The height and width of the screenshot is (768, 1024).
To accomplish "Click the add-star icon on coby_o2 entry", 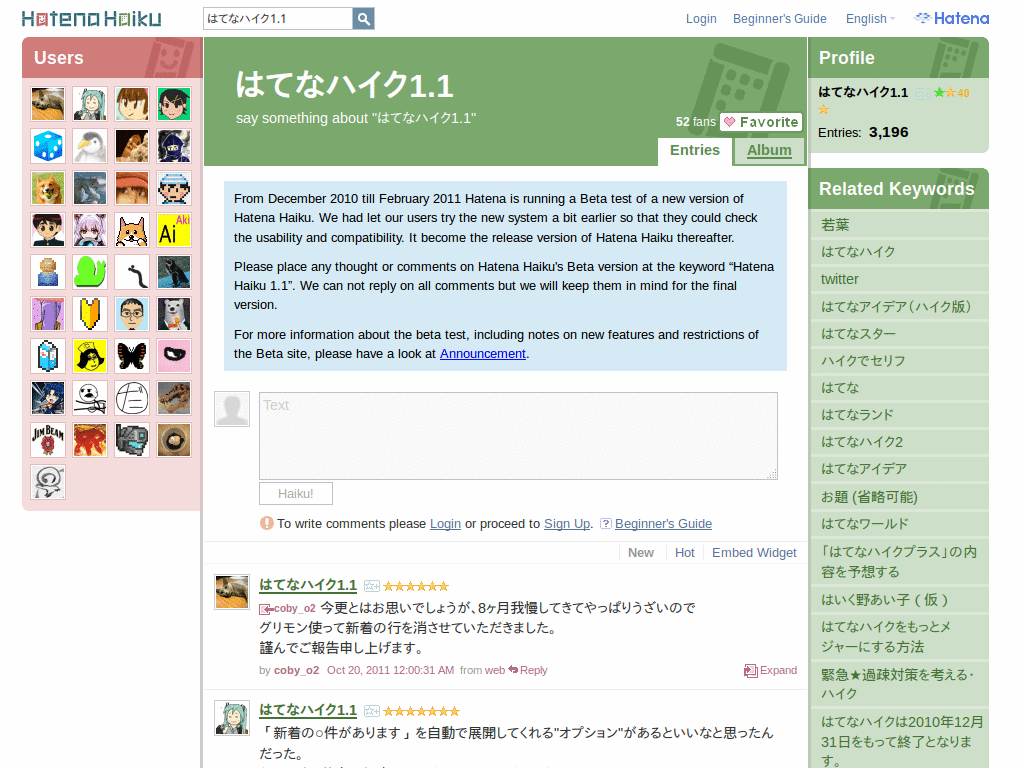I will click(x=372, y=586).
